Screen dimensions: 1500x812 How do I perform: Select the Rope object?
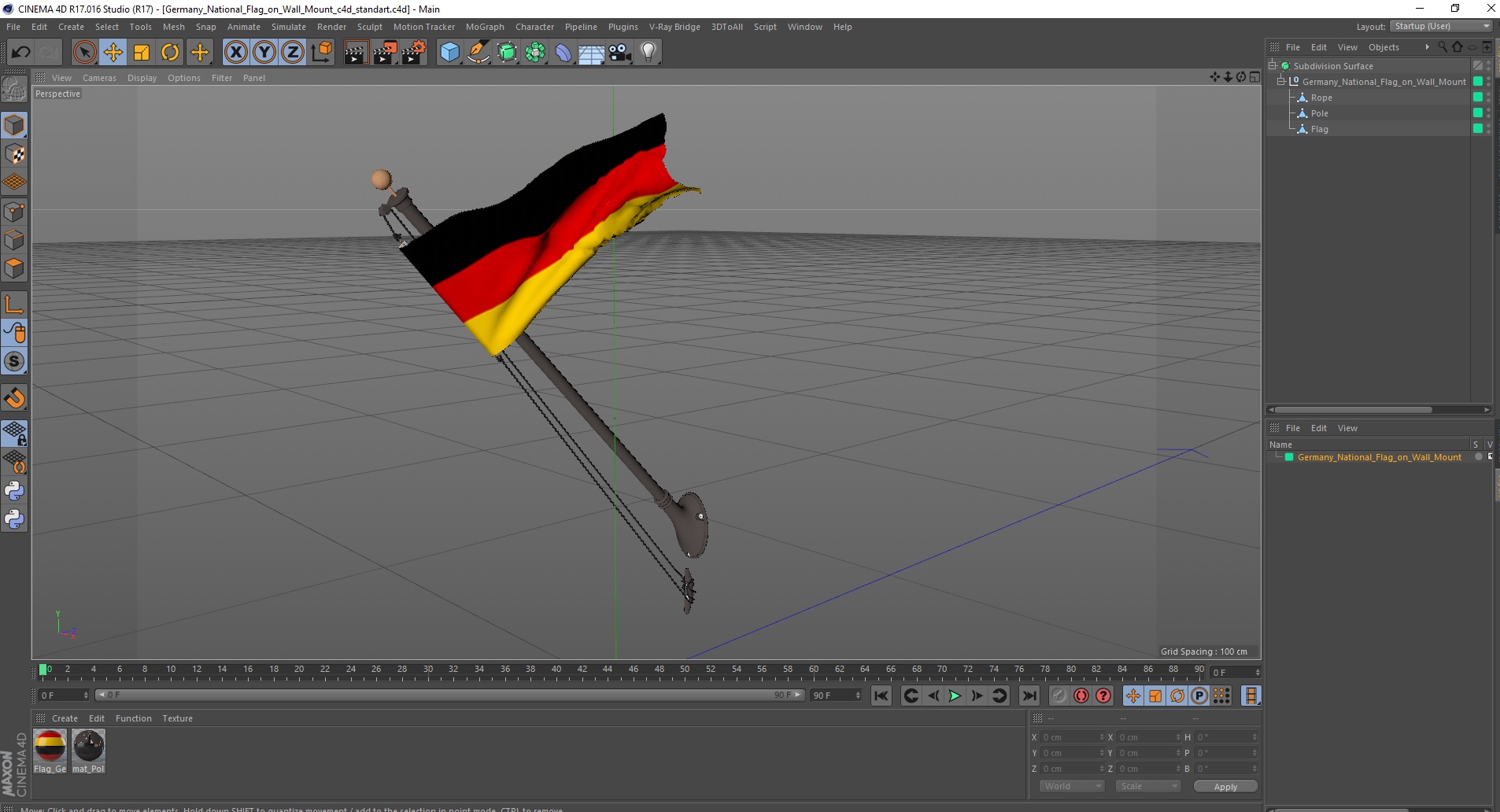[1321, 98]
